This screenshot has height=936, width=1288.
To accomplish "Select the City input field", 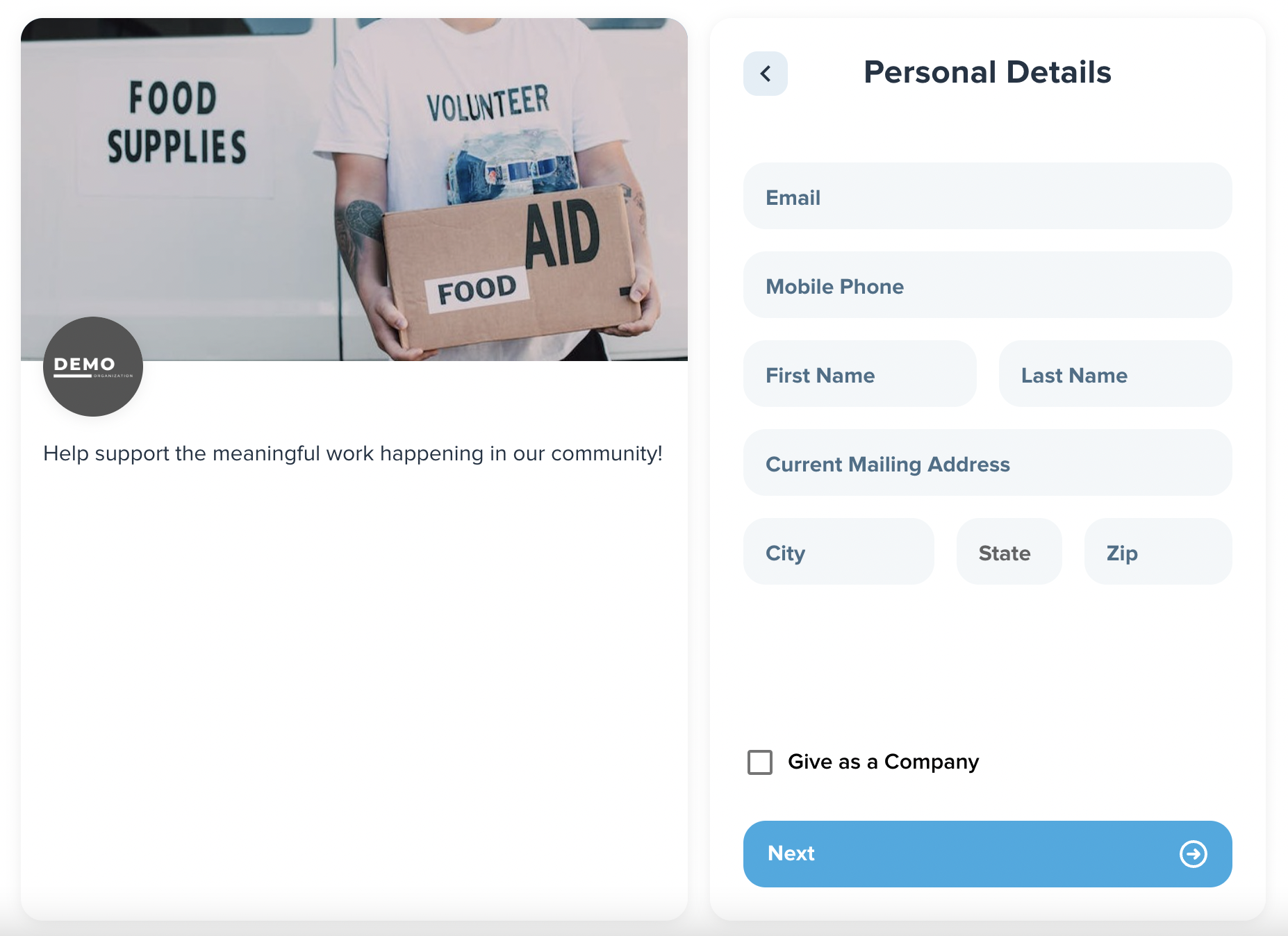I will point(839,553).
